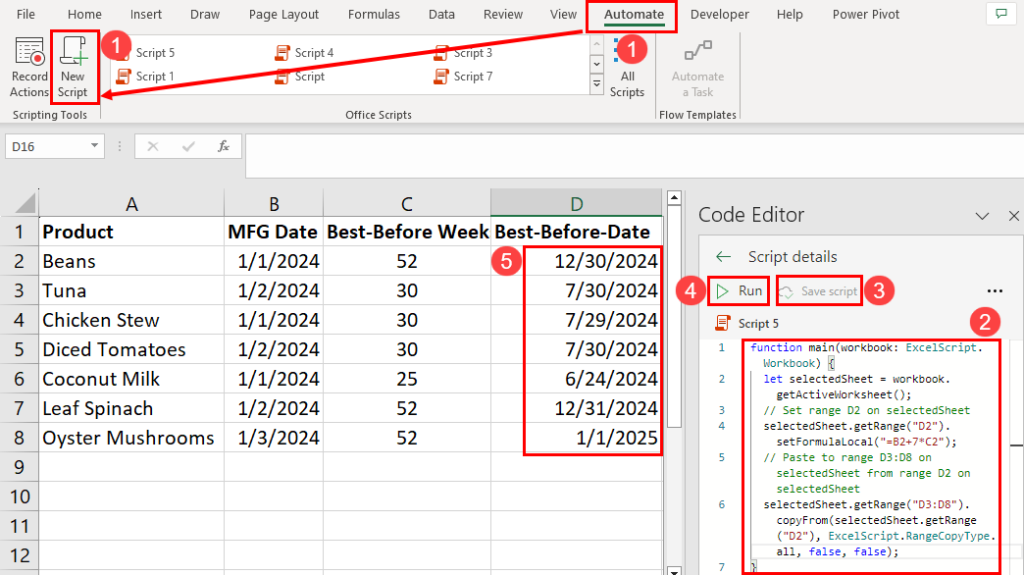The height and width of the screenshot is (575, 1024).
Task: Select cell 'Beans'
Action: pyautogui.click(x=131, y=261)
